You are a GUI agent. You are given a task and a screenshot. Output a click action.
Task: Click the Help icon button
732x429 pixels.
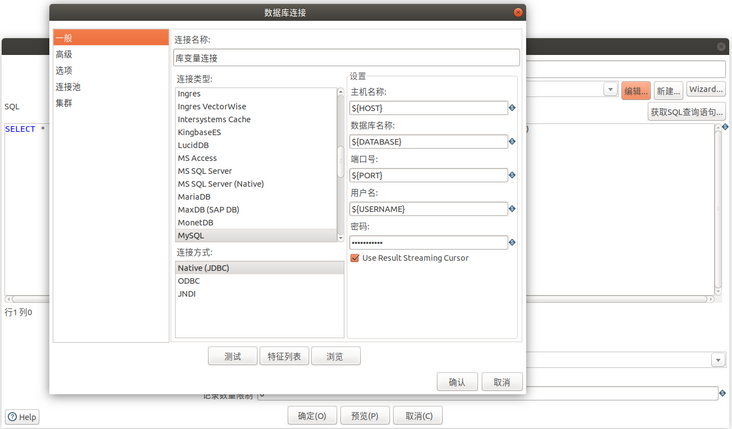22,417
